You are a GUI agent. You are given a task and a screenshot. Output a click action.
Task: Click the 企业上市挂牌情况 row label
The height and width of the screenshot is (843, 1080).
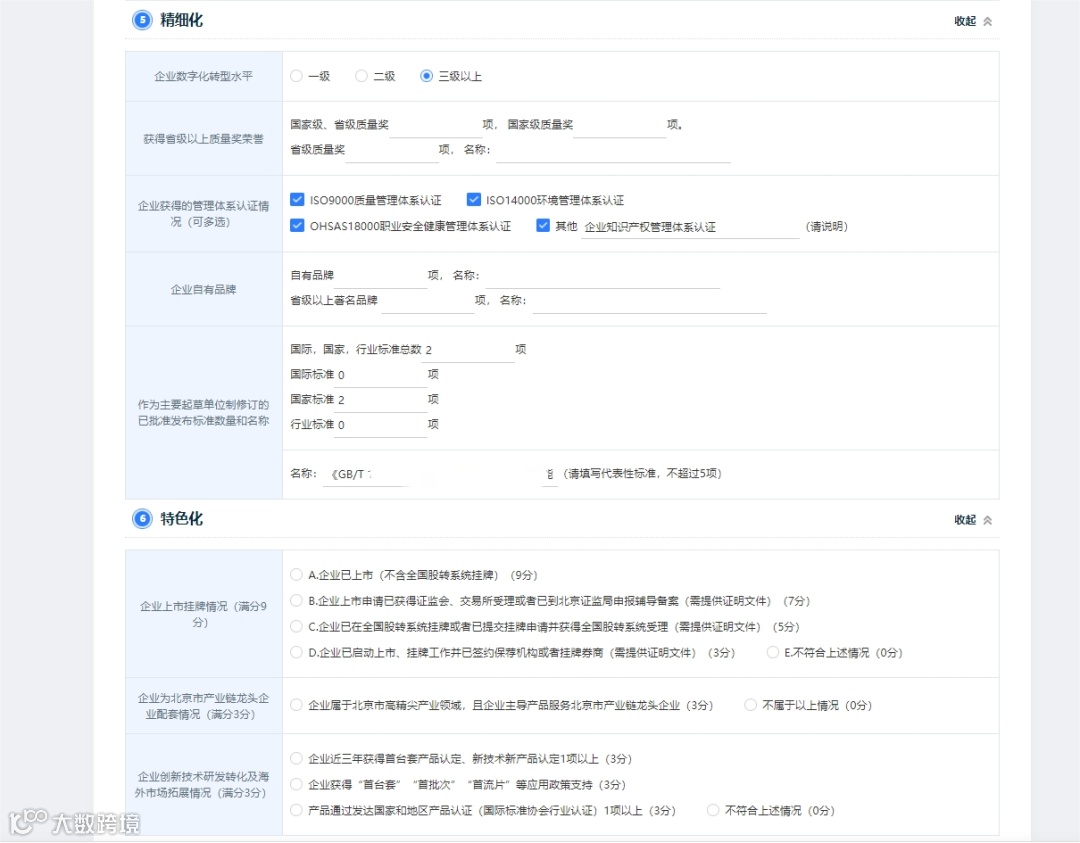pyautogui.click(x=203, y=614)
